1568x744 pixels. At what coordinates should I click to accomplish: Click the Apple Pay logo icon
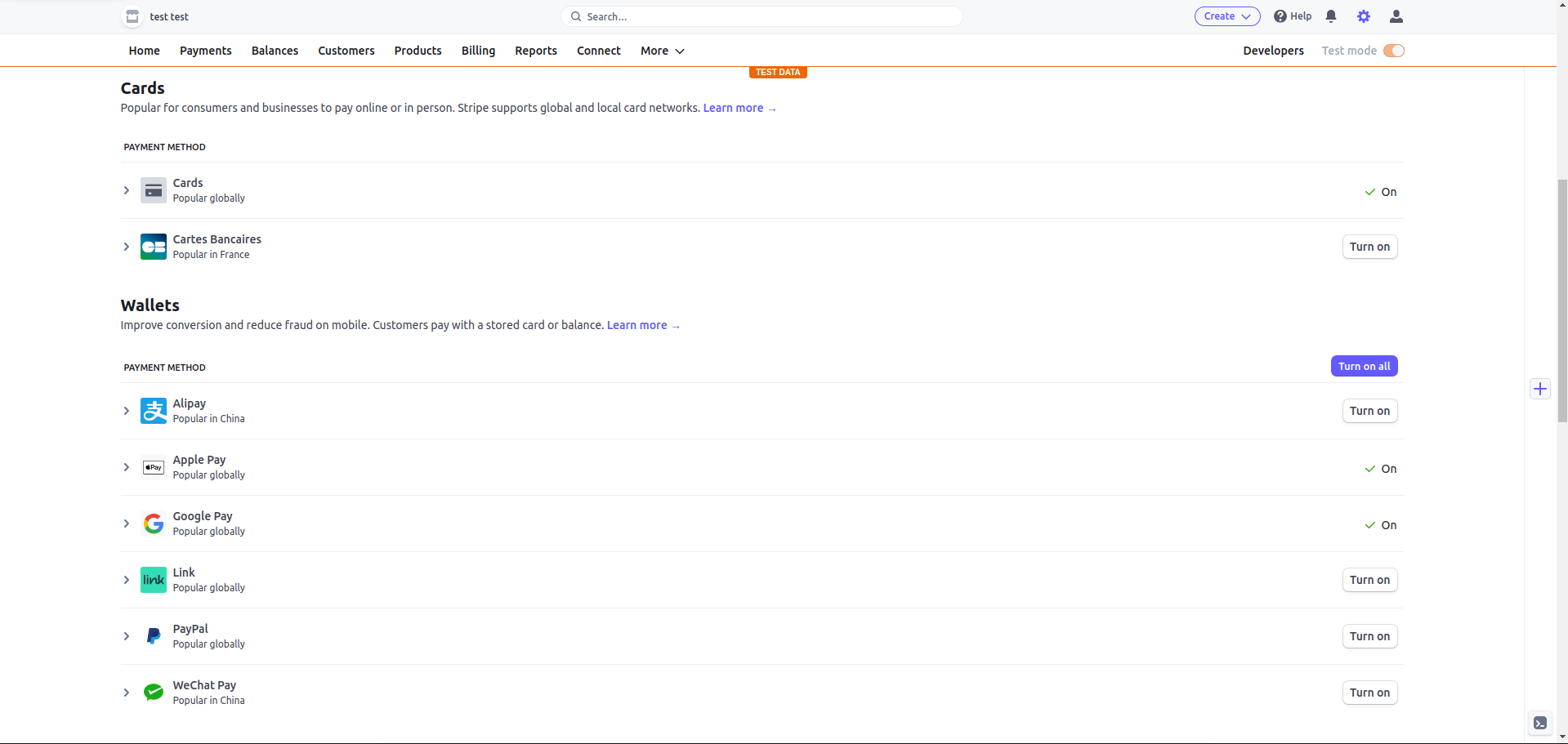pos(154,467)
